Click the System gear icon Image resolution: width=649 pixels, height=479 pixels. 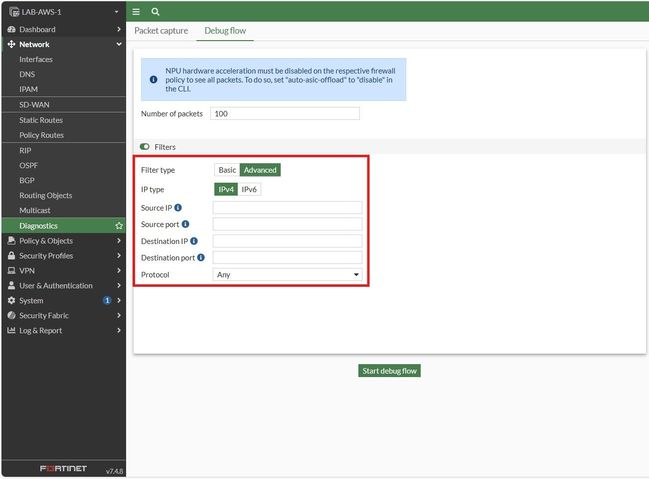(12, 300)
